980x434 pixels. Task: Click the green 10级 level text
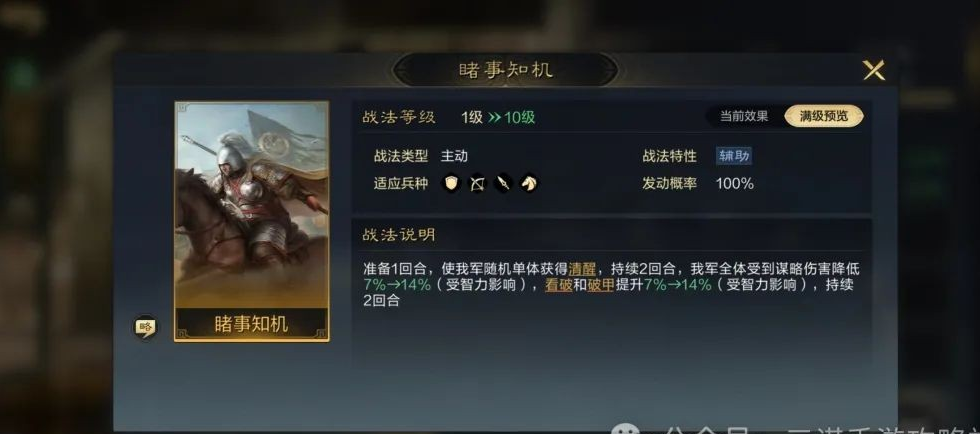click(x=519, y=118)
